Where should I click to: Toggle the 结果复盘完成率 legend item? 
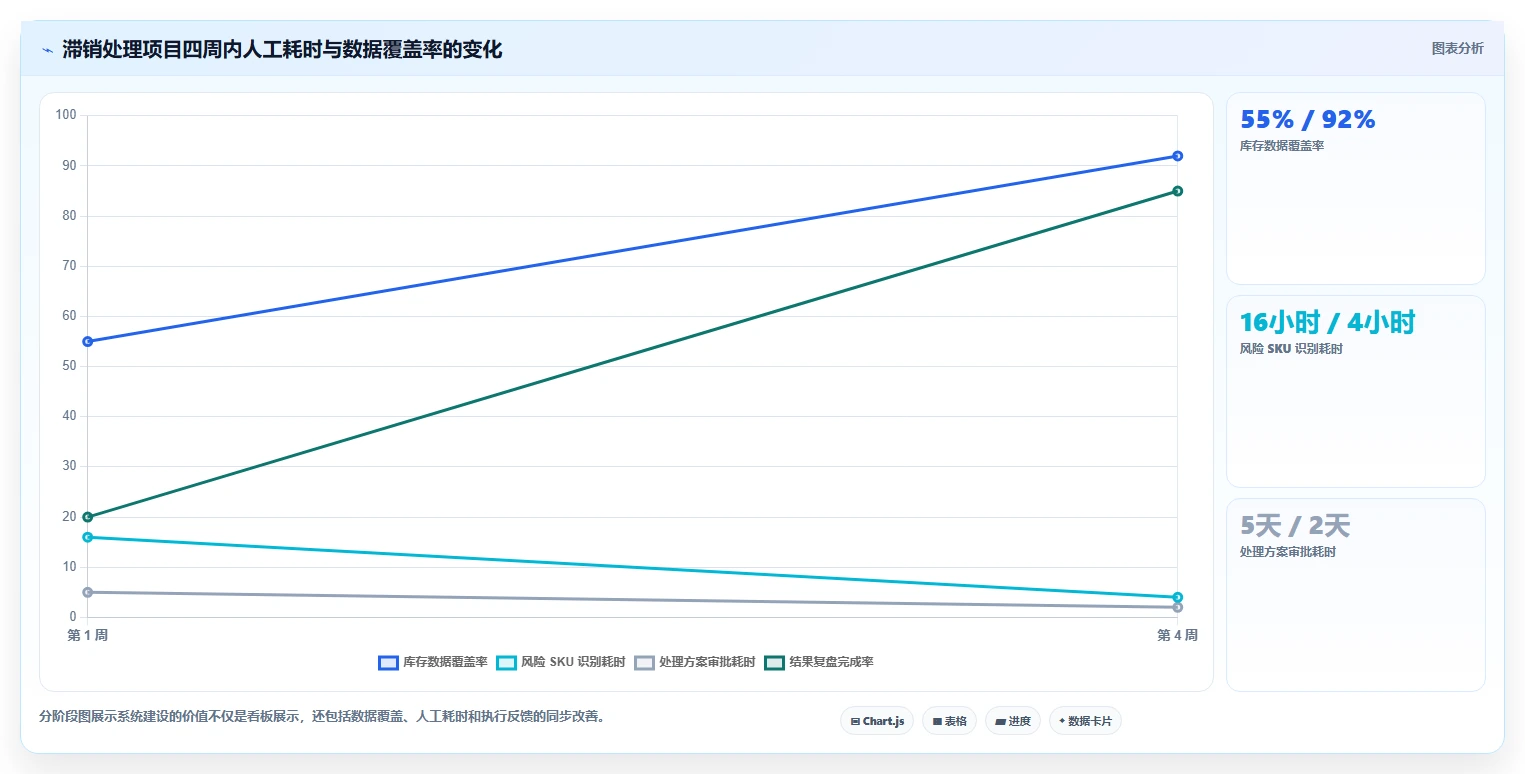point(819,662)
